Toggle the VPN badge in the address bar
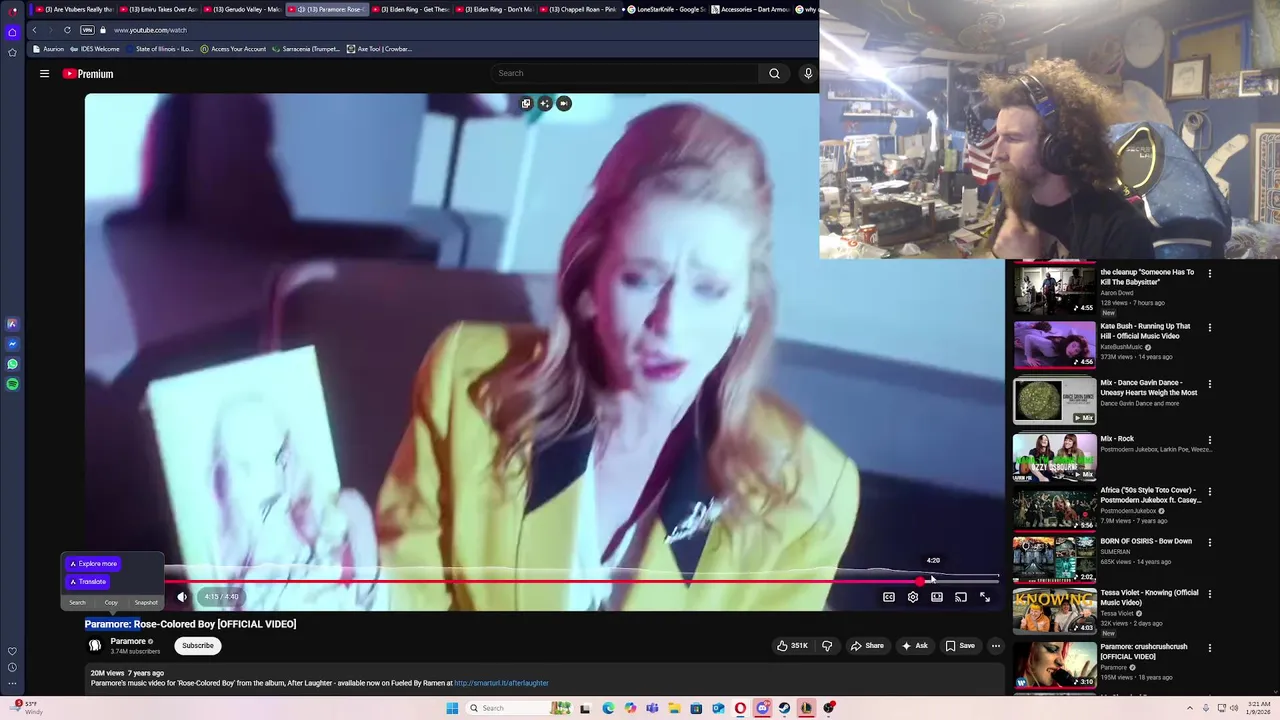This screenshot has height=720, width=1280. click(x=87, y=30)
